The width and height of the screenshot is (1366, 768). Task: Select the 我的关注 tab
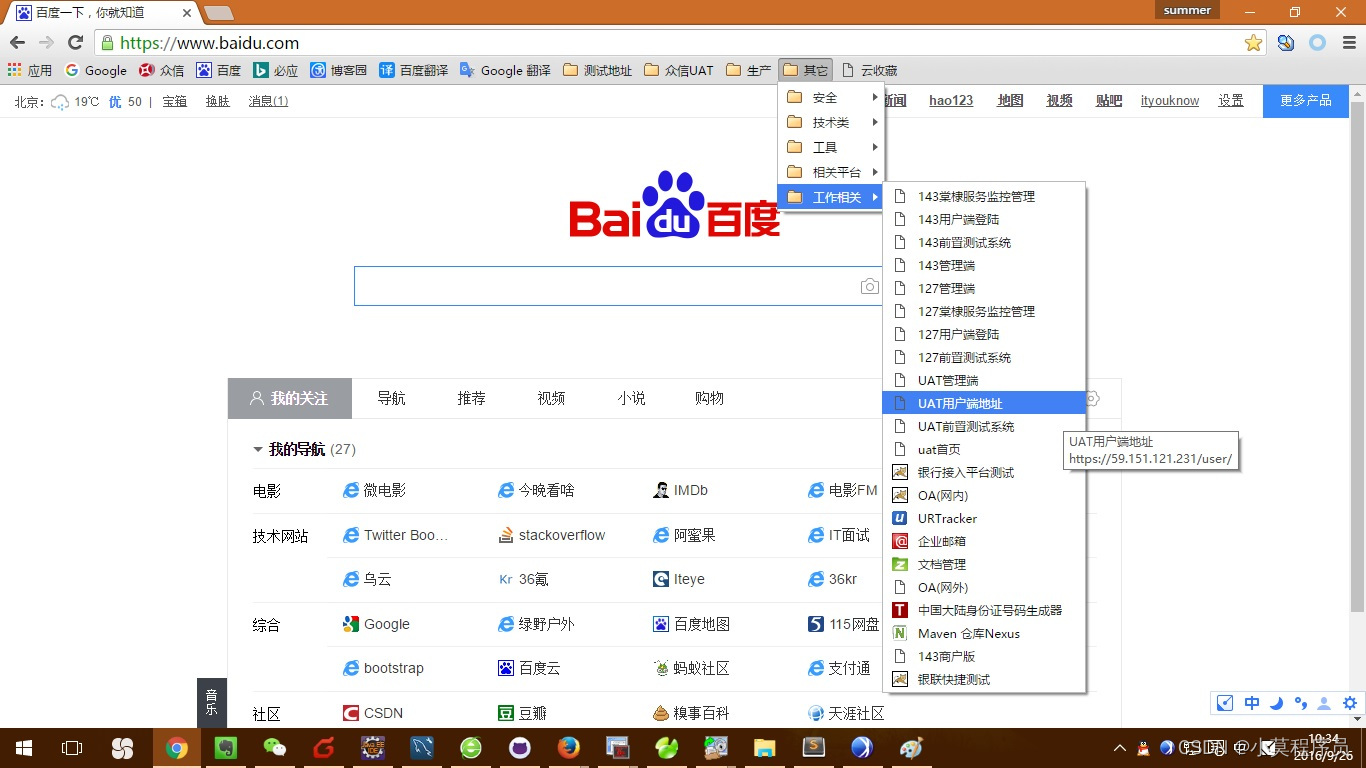pos(290,398)
